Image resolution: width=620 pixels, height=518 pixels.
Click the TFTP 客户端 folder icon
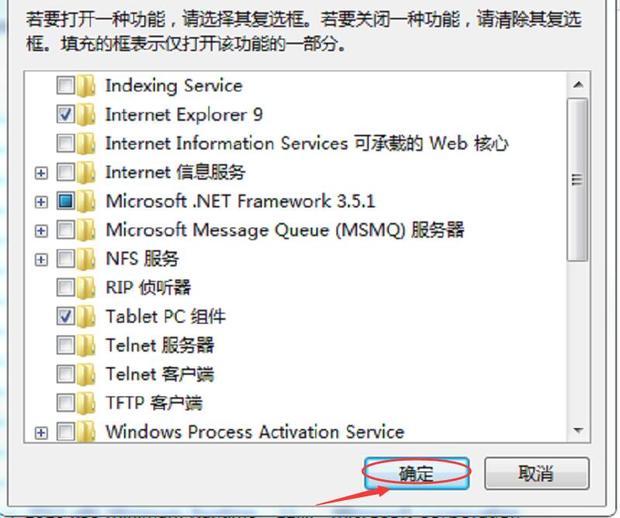click(86, 403)
